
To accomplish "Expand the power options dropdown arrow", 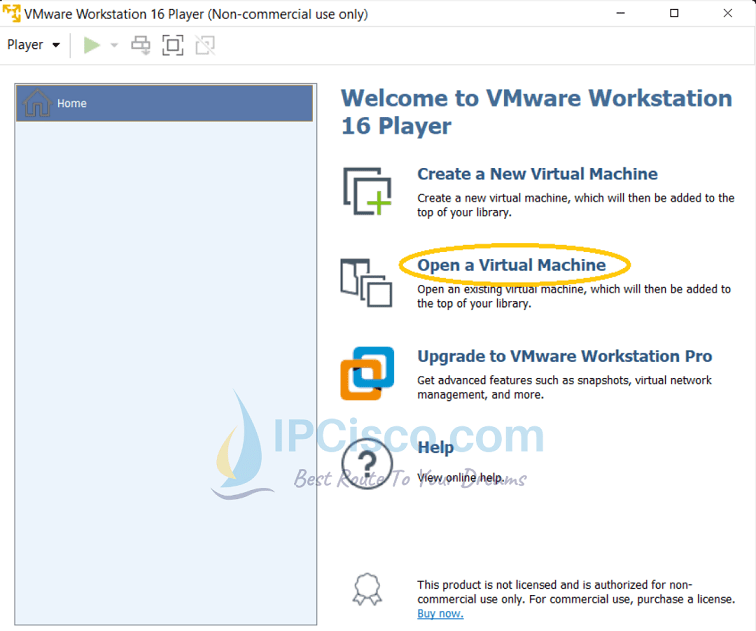I will [x=114, y=45].
